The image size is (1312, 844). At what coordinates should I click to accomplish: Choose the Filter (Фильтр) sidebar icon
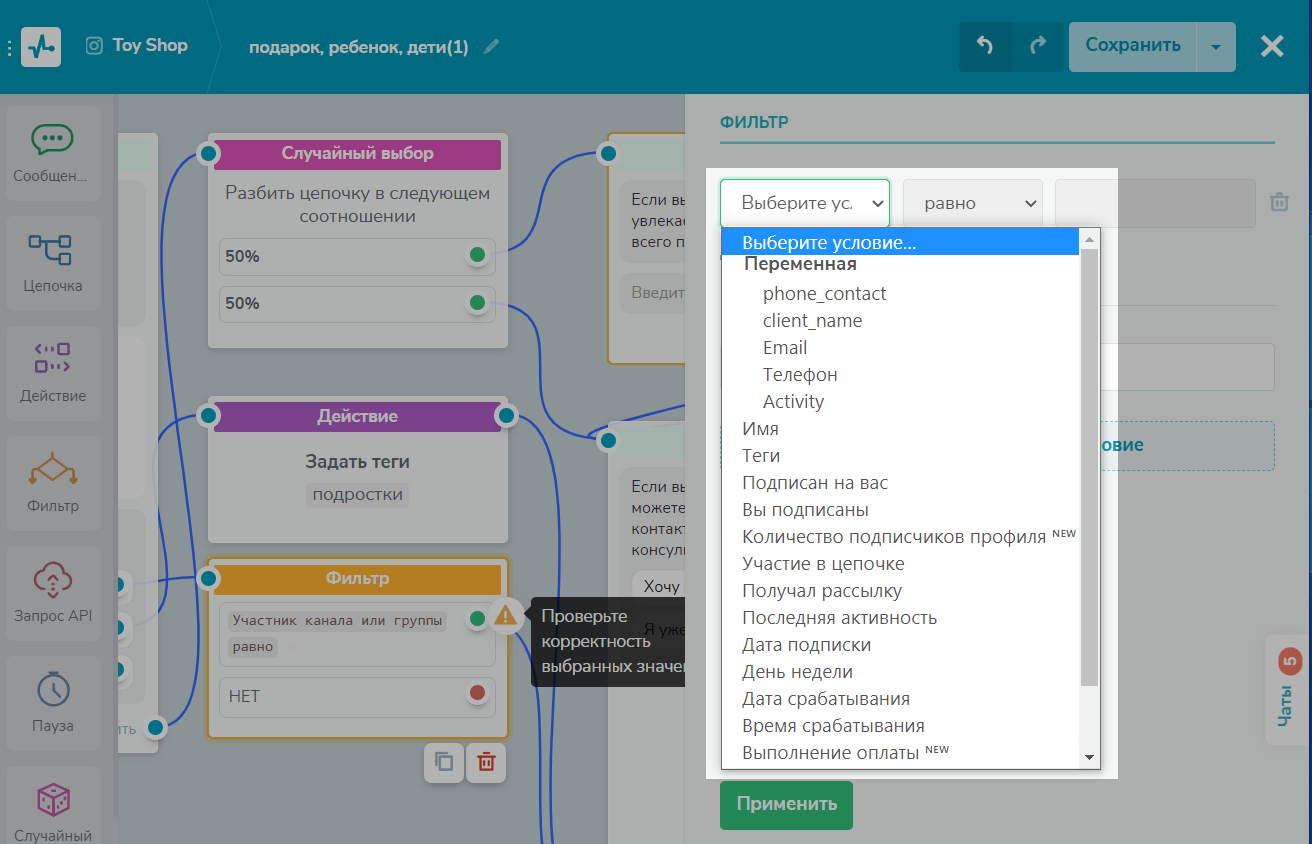52,482
